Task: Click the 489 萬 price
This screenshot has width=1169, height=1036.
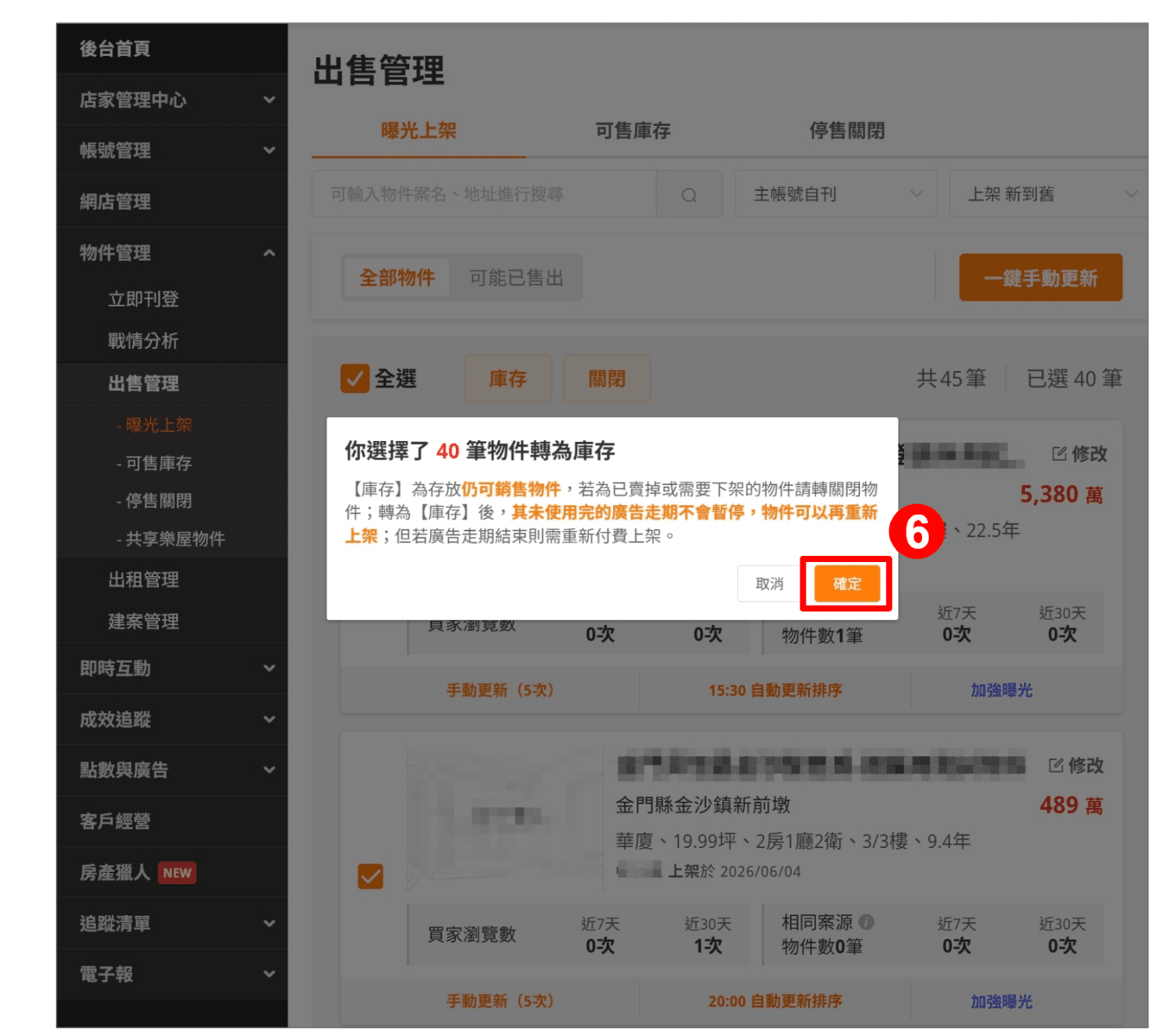Action: 1071,805
